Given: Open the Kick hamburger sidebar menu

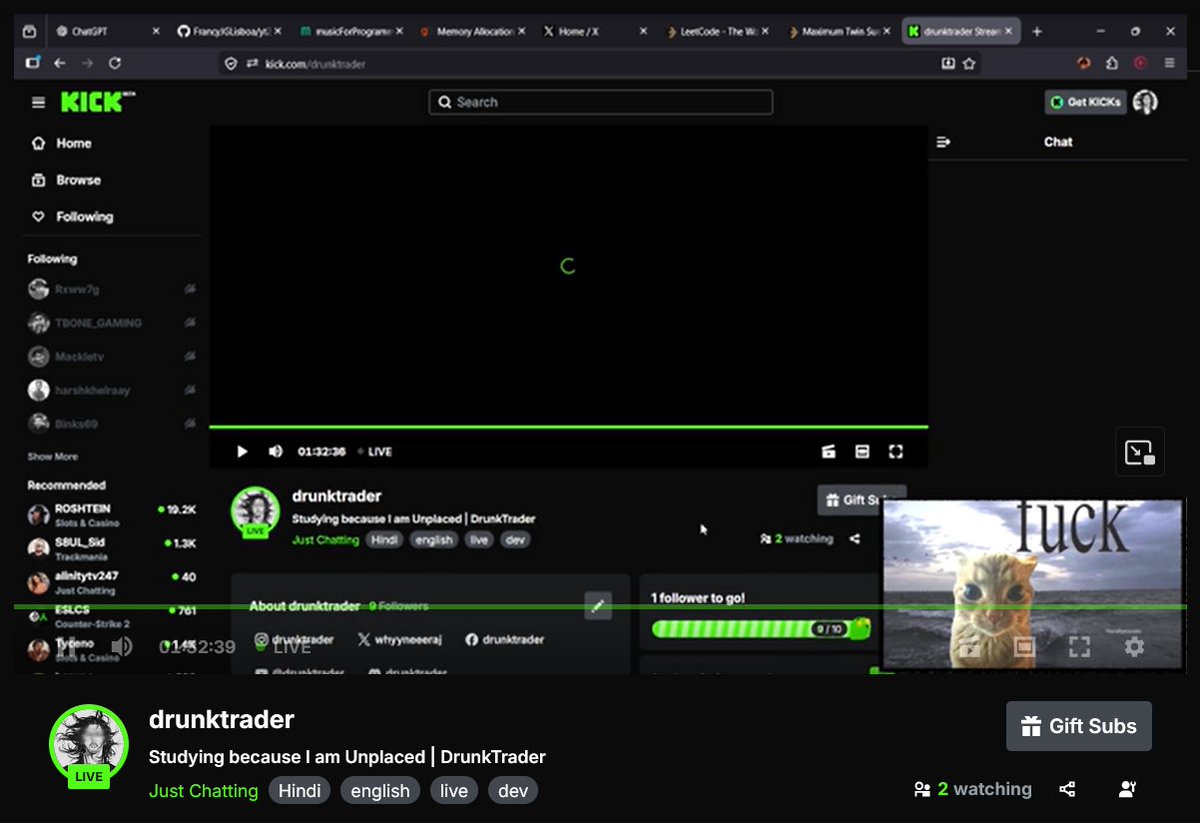Looking at the screenshot, I should pos(38,102).
